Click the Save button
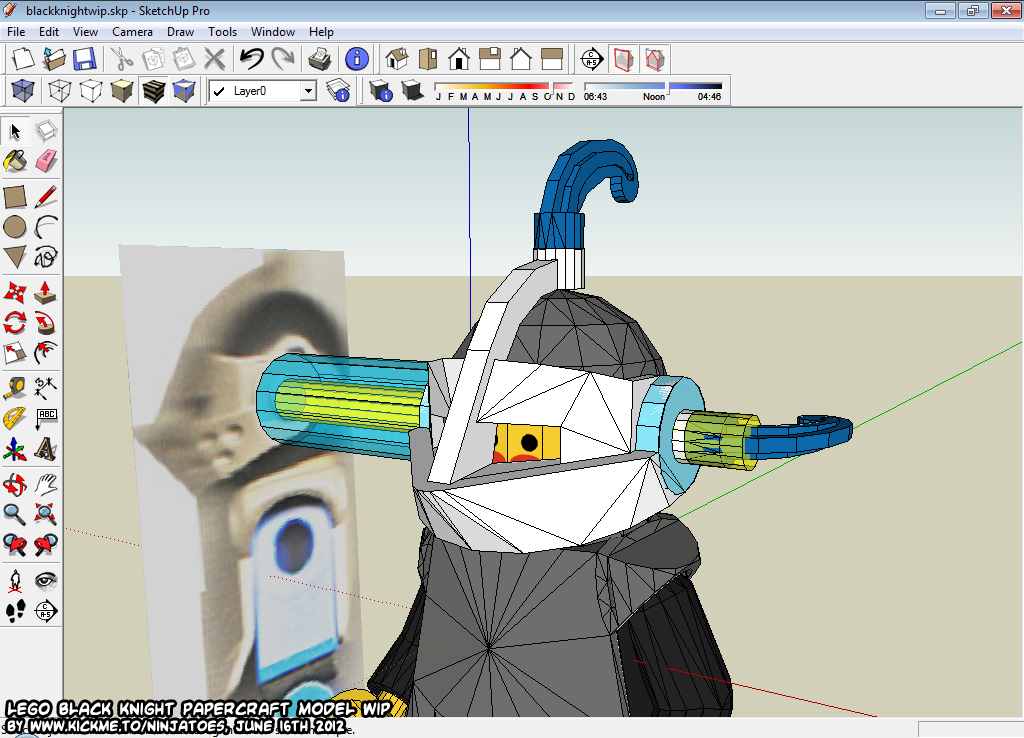This screenshot has width=1024, height=738. (x=84, y=59)
